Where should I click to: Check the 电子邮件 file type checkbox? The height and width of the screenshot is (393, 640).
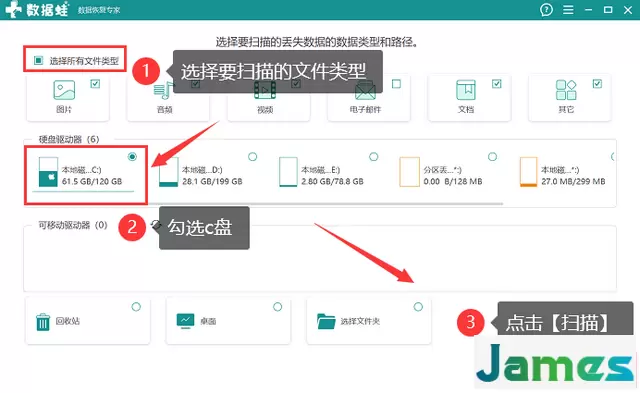396,84
